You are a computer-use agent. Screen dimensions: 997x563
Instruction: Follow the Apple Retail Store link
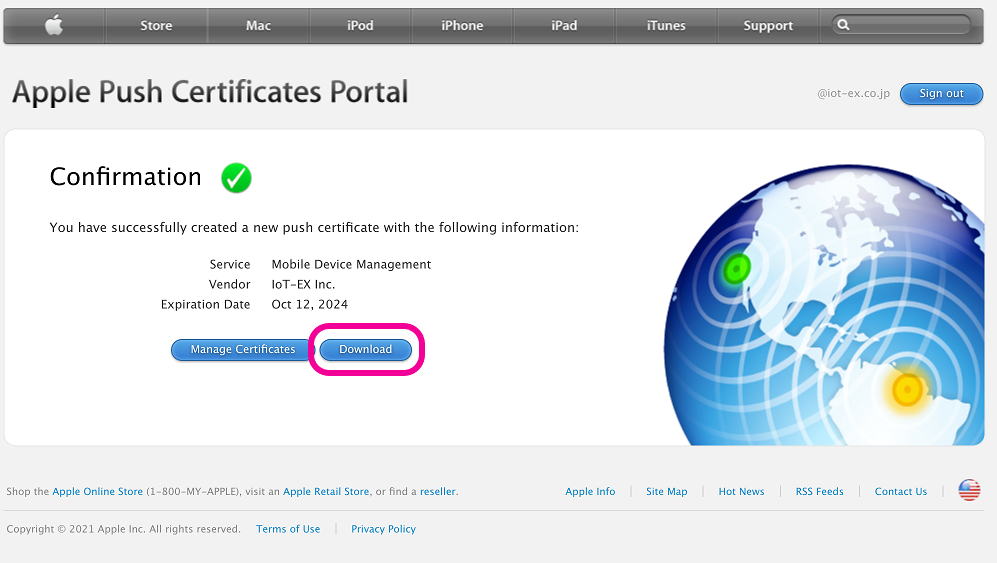pos(326,492)
